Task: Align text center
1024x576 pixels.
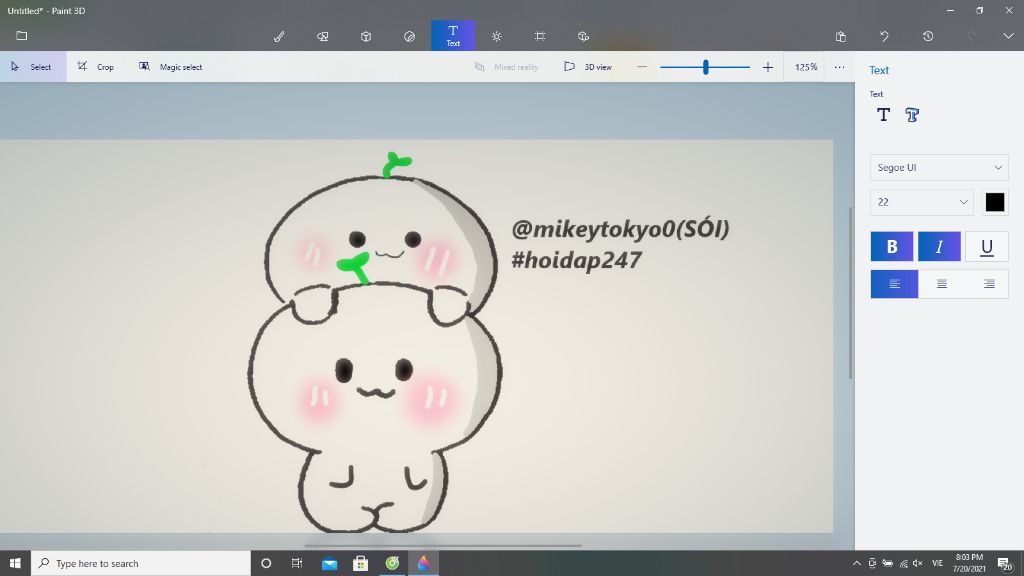Action: pos(942,283)
